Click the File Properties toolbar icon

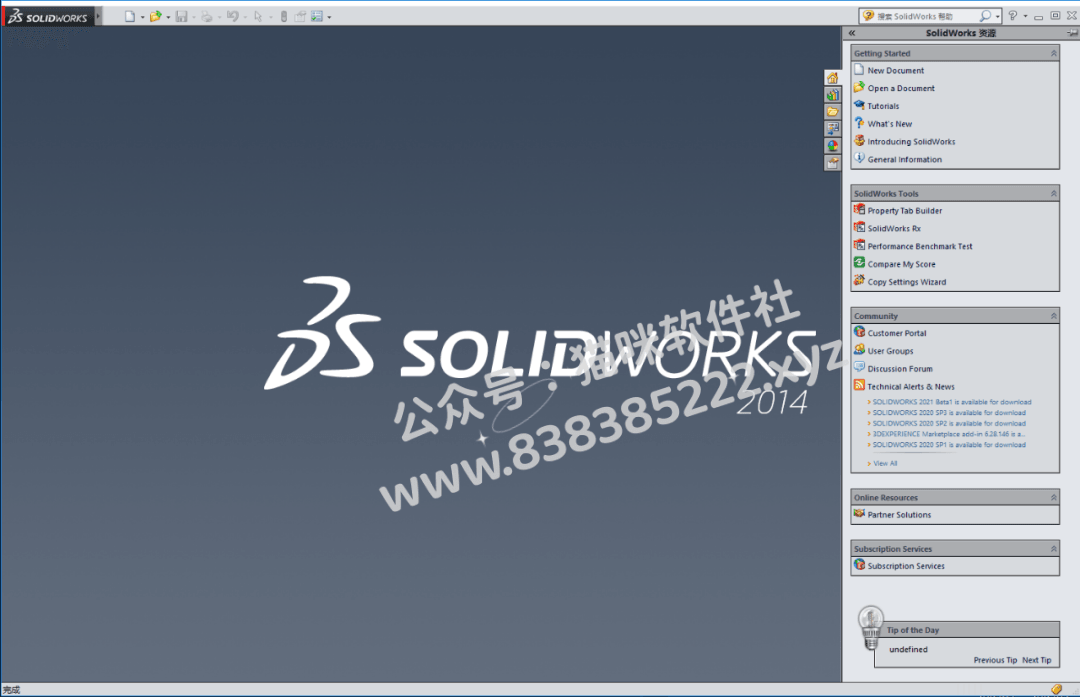click(300, 17)
